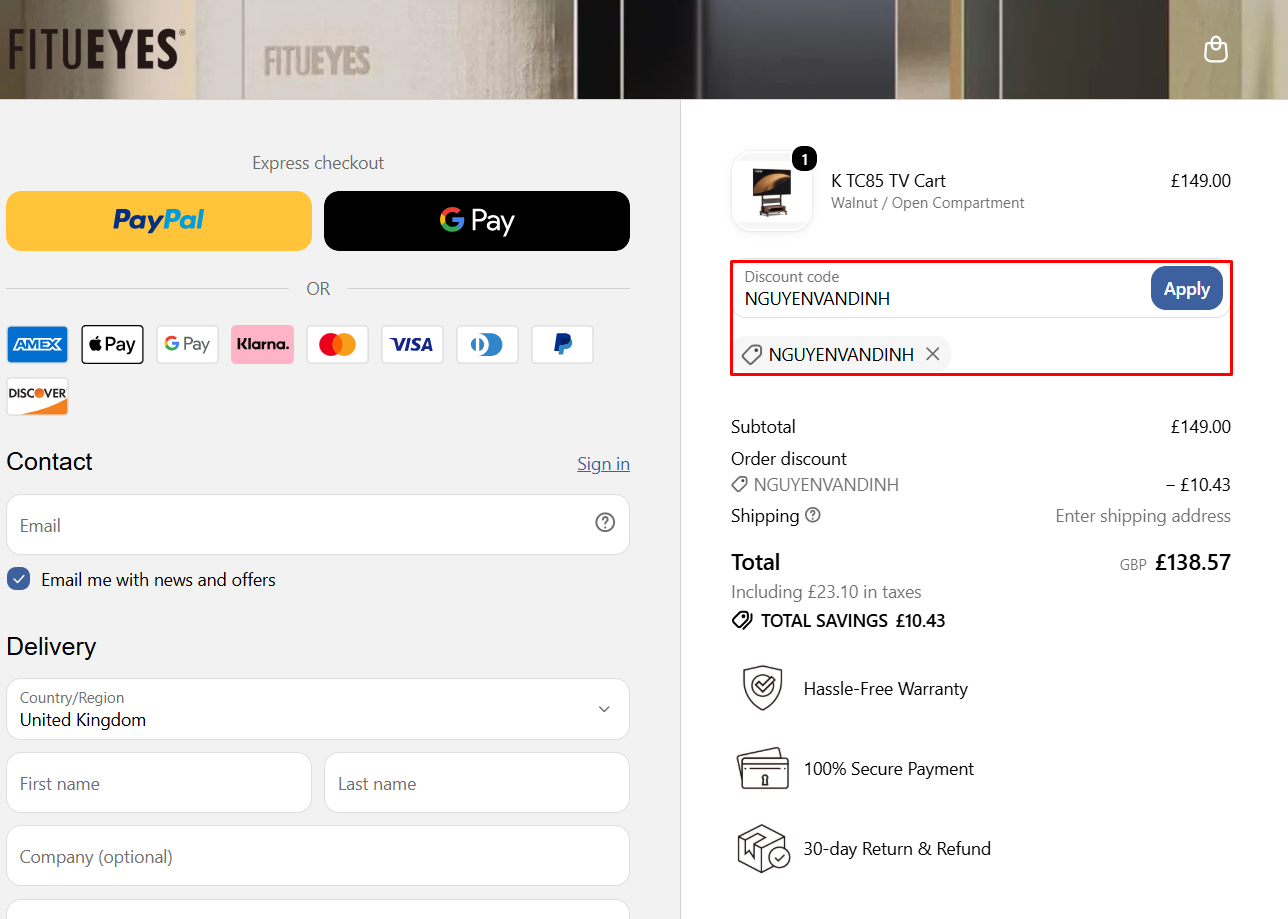
Task: Focus the Email input field
Action: point(318,524)
